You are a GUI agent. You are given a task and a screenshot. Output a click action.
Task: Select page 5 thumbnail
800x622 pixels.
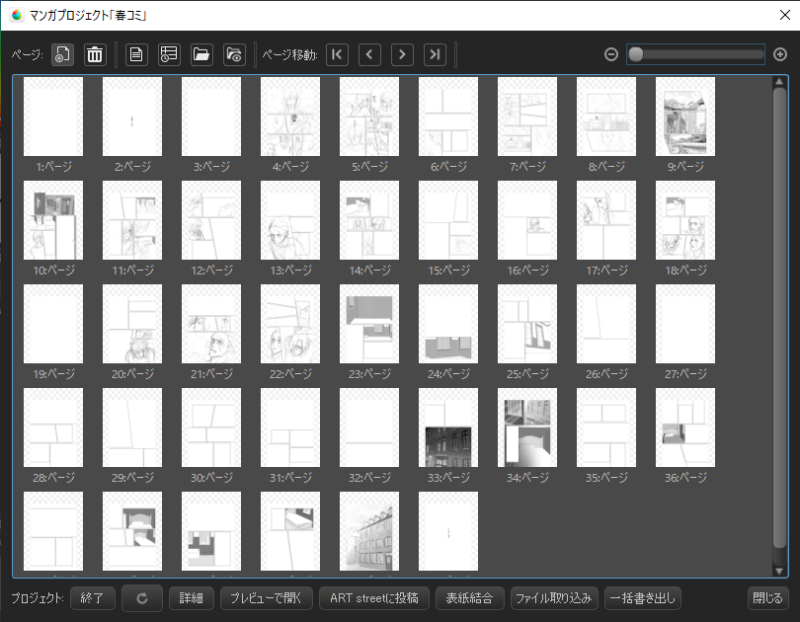[369, 116]
